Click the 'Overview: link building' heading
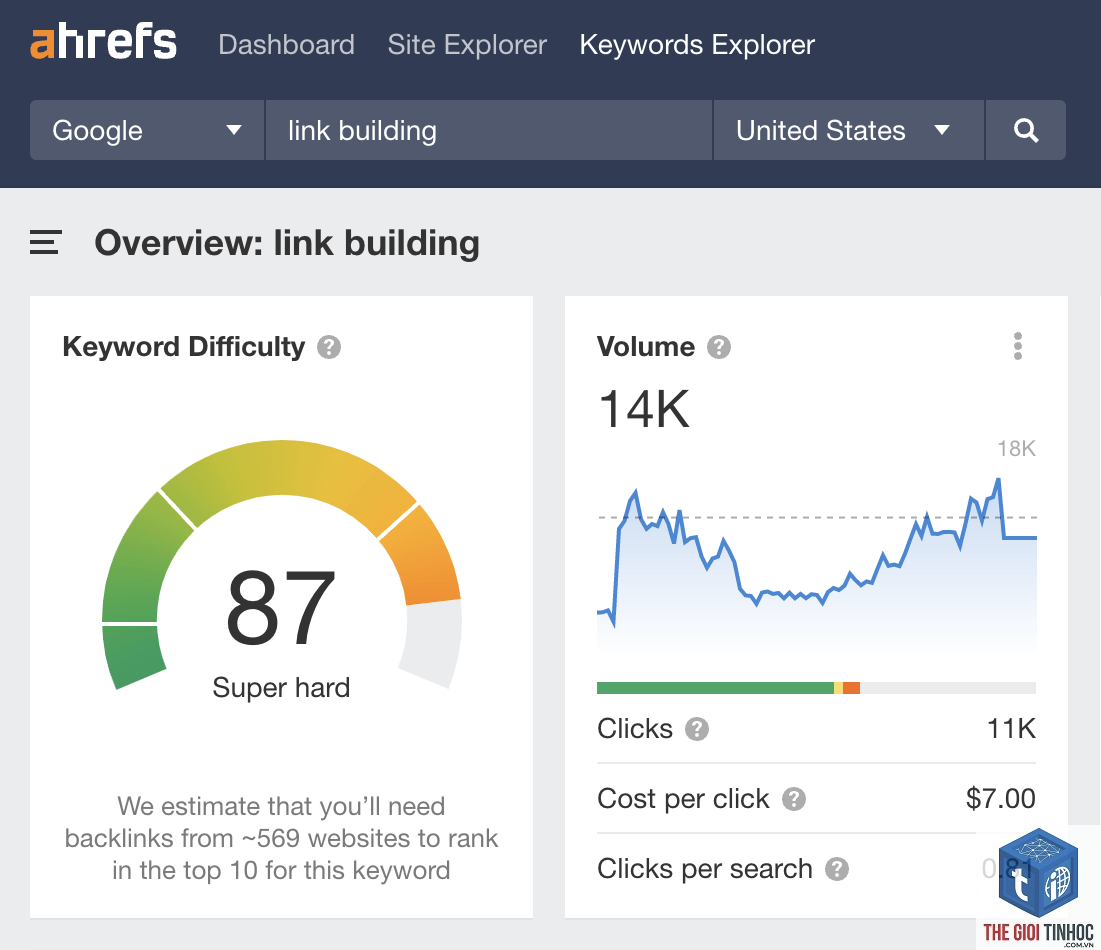Image resolution: width=1101 pixels, height=950 pixels. (x=287, y=243)
